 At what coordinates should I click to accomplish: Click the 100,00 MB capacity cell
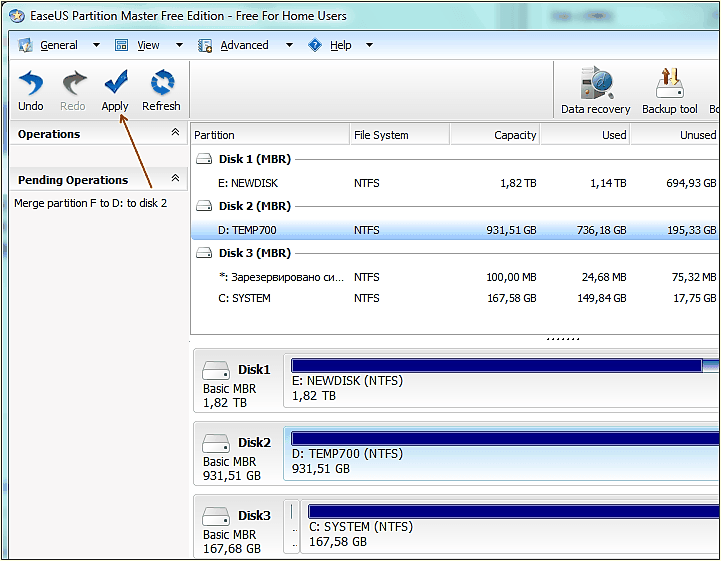pos(511,277)
